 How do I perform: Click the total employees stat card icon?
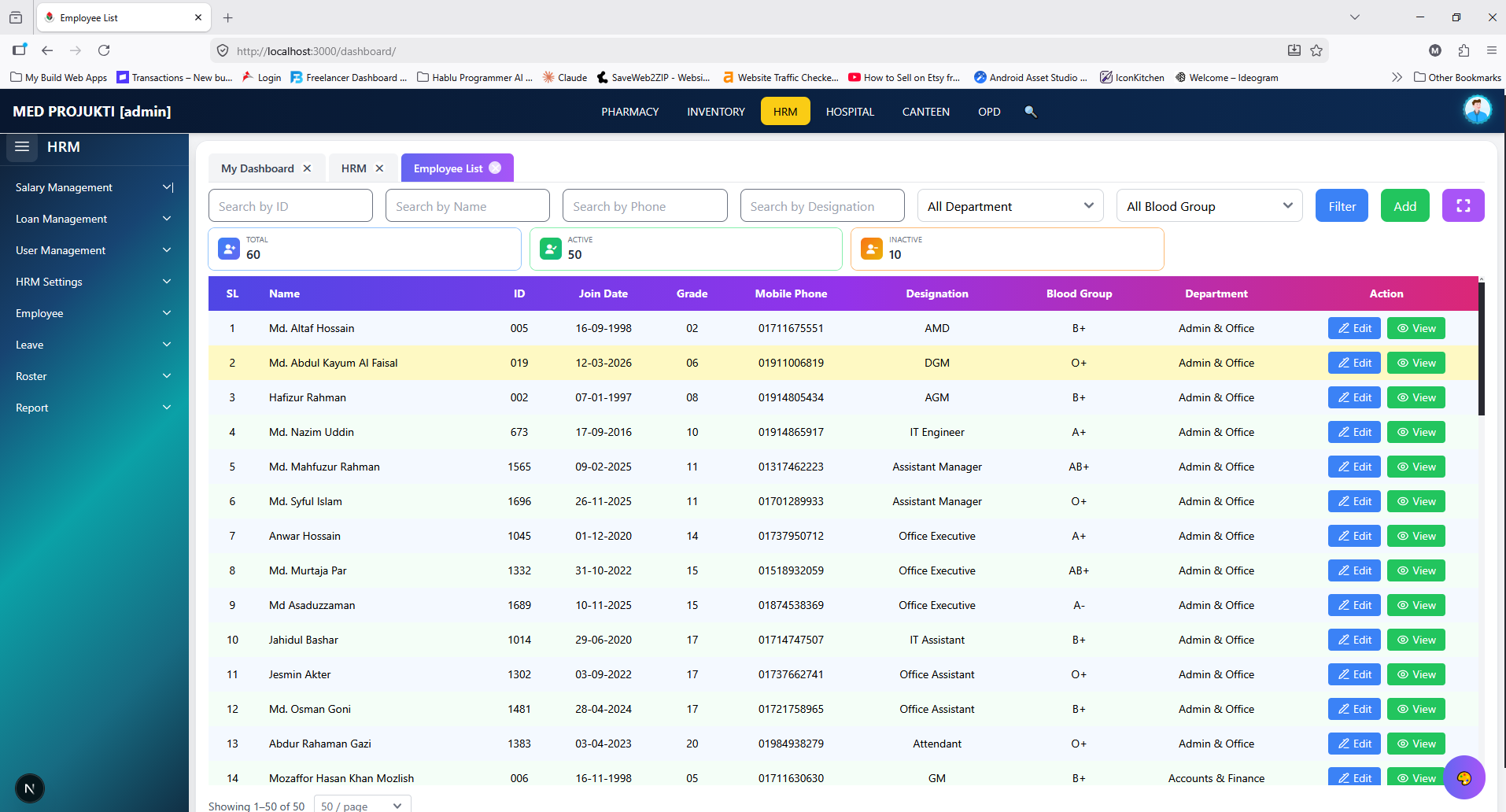229,249
